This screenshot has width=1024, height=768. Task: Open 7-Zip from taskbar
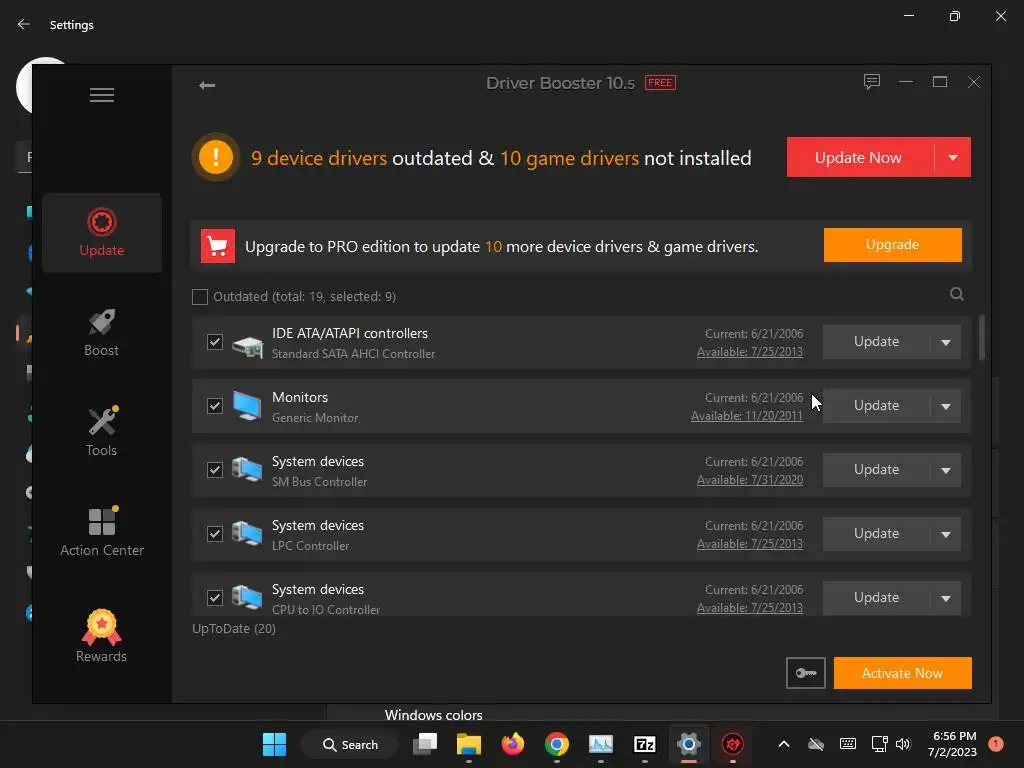click(645, 744)
